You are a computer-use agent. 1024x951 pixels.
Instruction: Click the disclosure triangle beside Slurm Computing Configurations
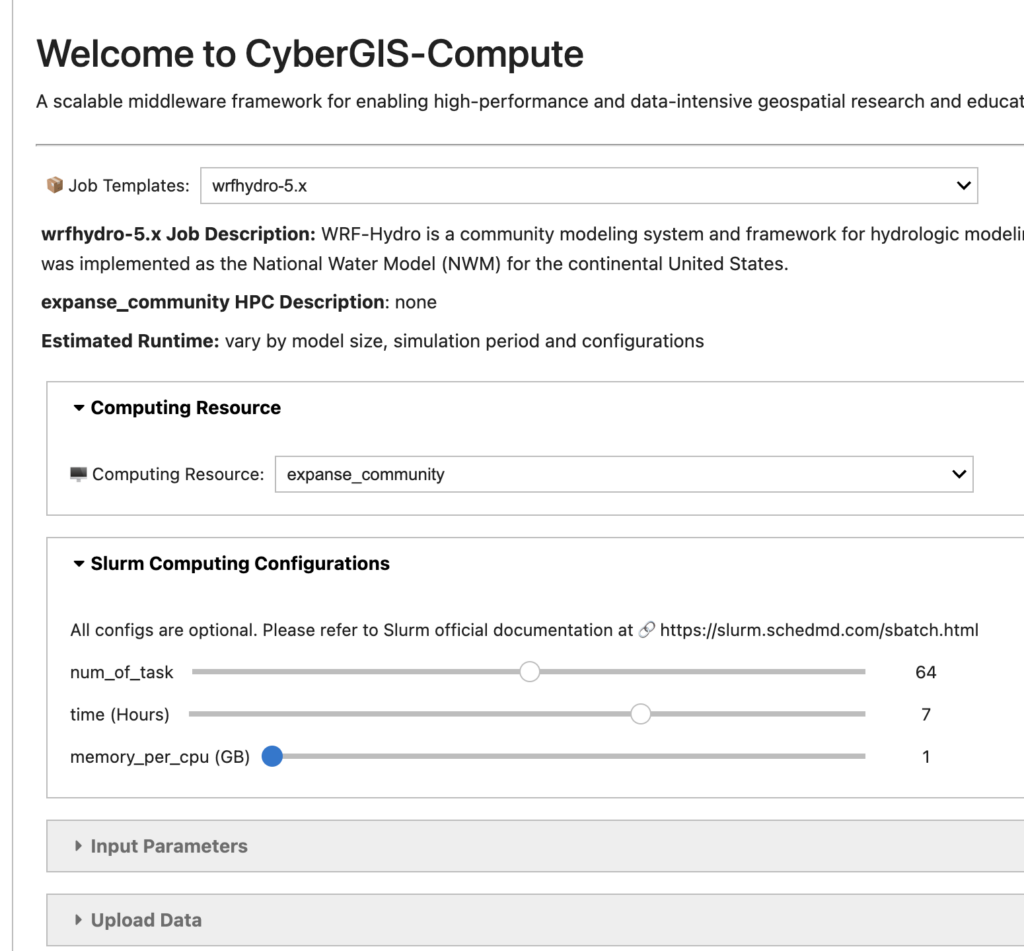77,563
